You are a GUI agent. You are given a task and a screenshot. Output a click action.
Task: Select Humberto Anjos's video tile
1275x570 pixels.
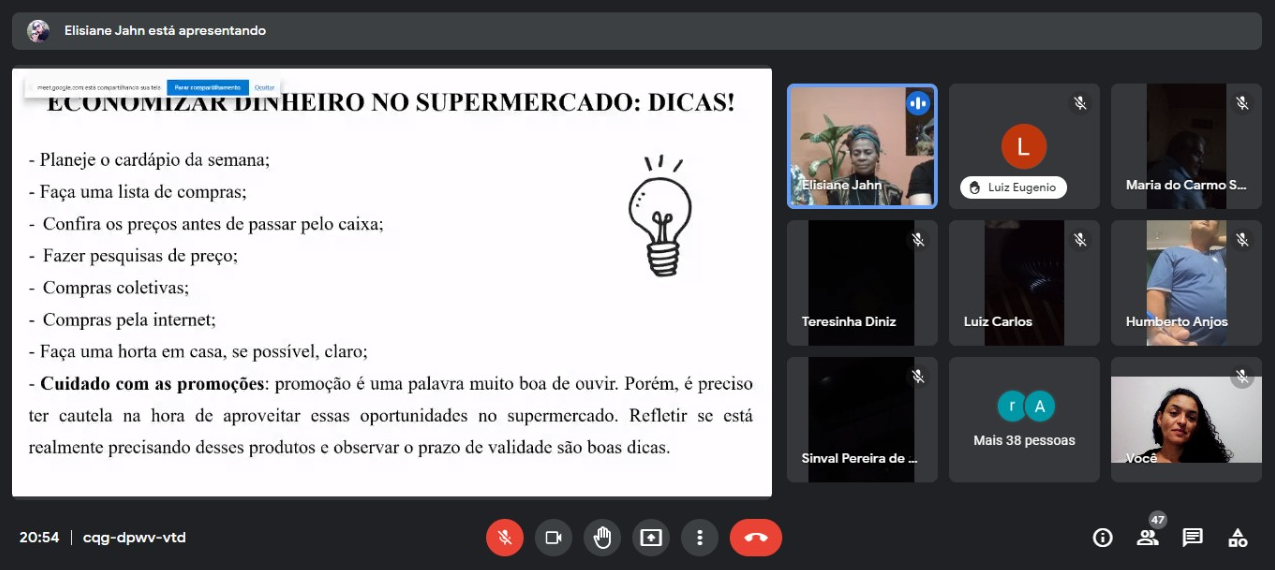click(1185, 283)
